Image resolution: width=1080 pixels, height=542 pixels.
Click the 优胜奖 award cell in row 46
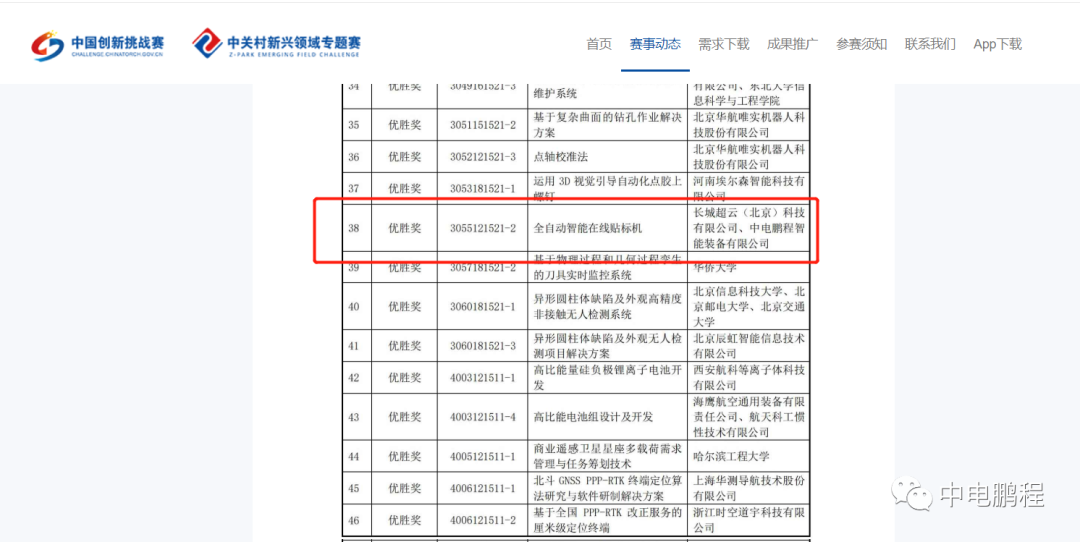click(x=404, y=520)
